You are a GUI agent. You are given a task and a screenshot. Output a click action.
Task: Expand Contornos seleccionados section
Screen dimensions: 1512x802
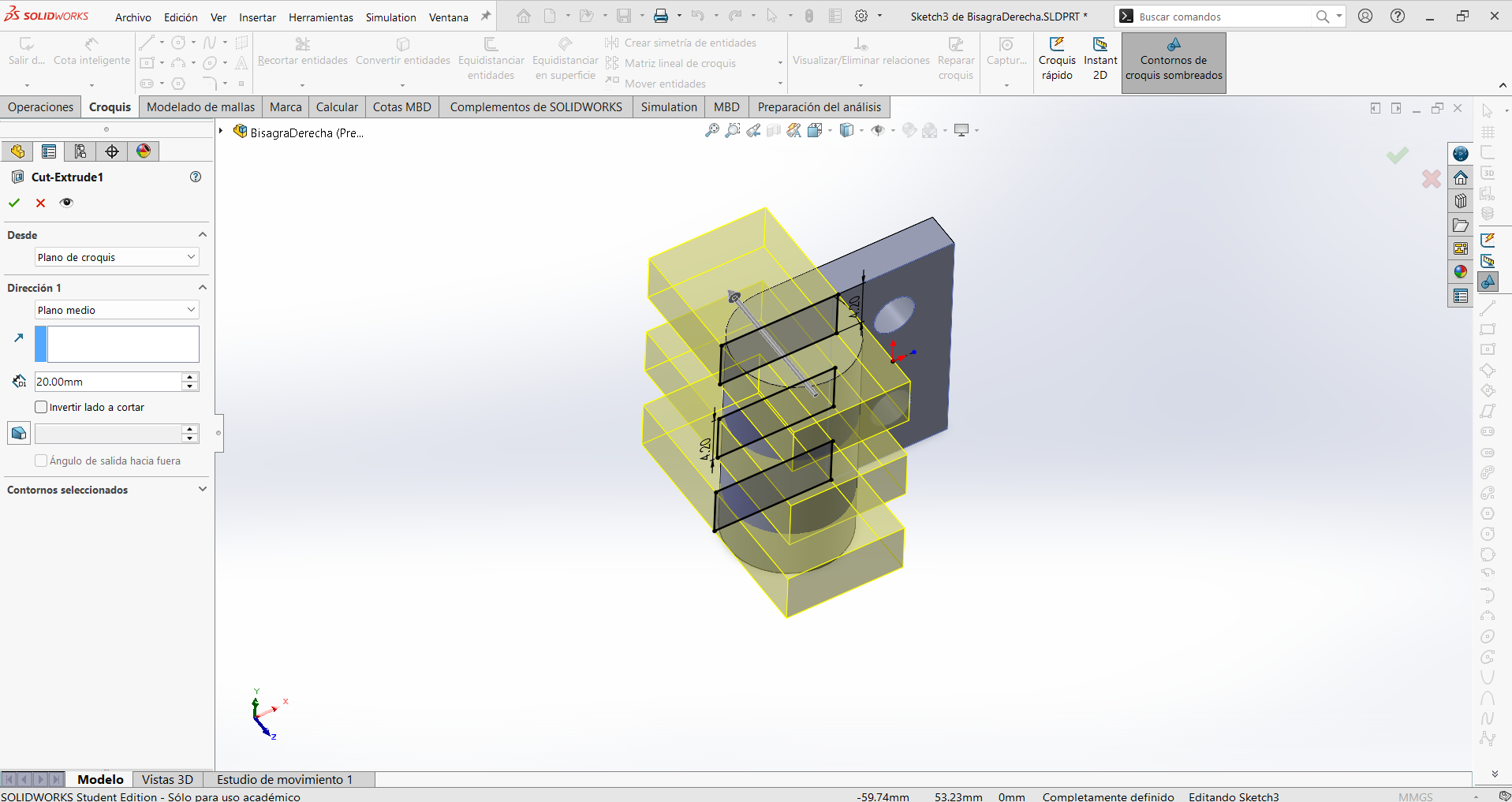coord(203,490)
